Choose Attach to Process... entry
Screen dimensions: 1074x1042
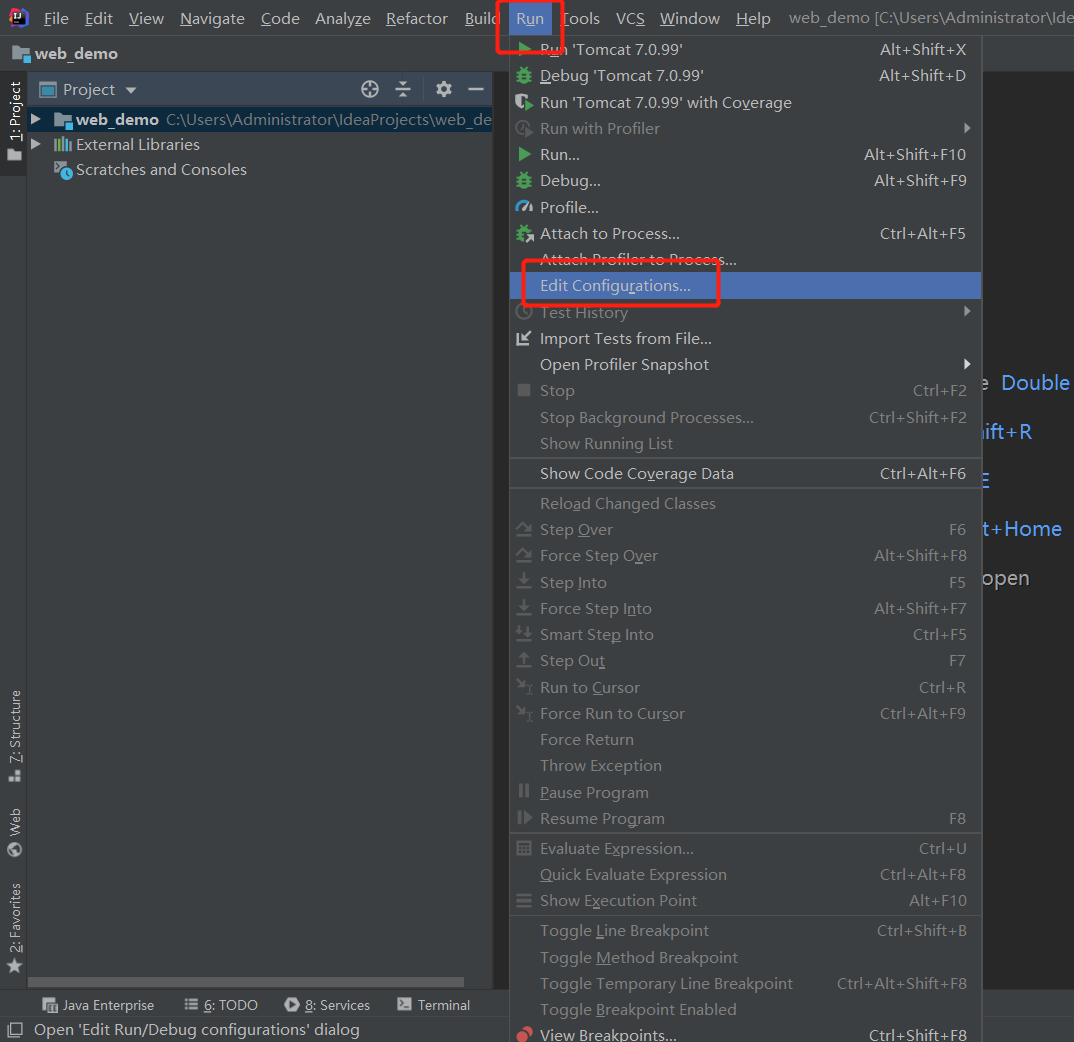tap(746, 234)
